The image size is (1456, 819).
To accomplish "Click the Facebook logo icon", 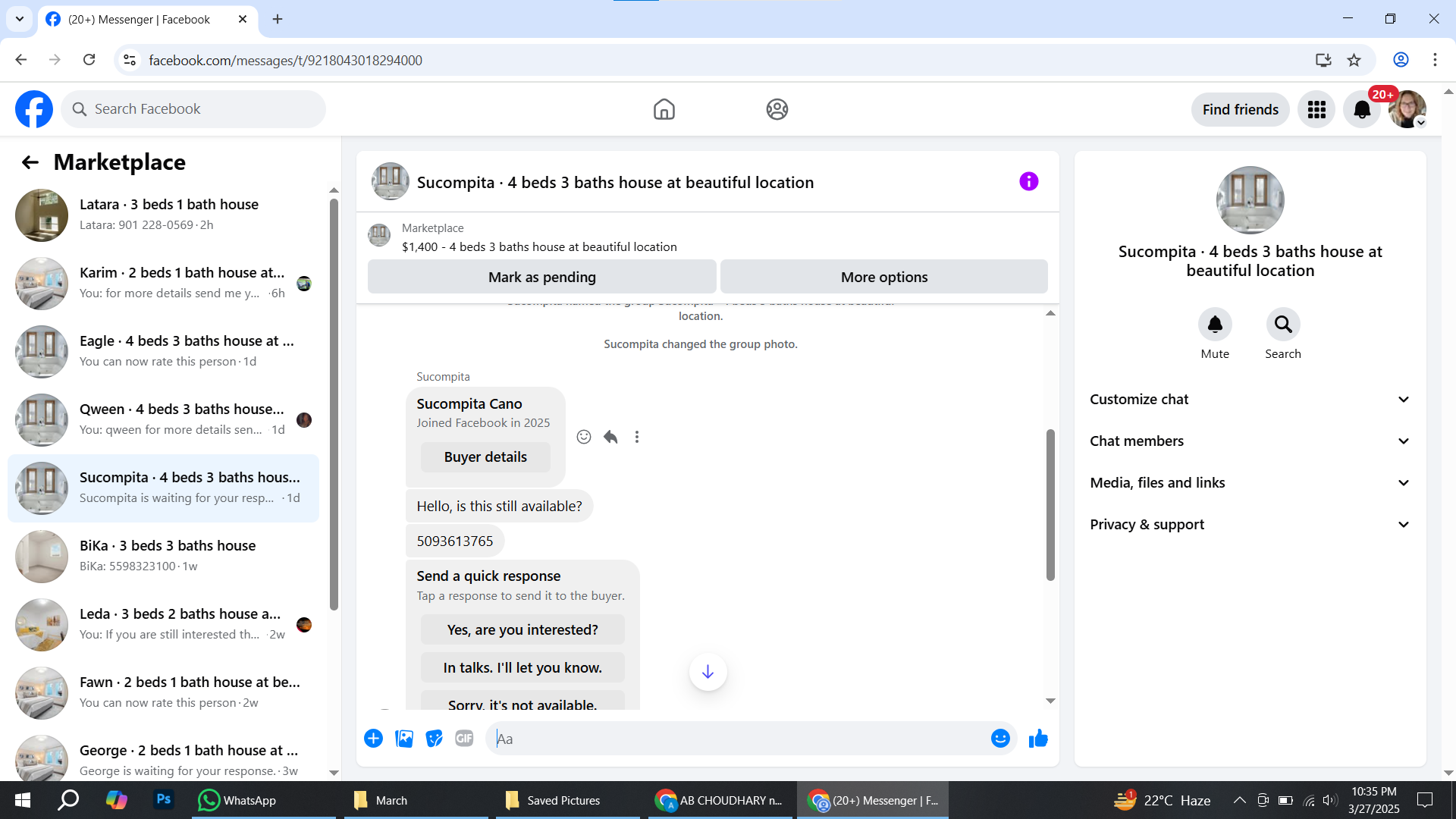I will tap(34, 109).
